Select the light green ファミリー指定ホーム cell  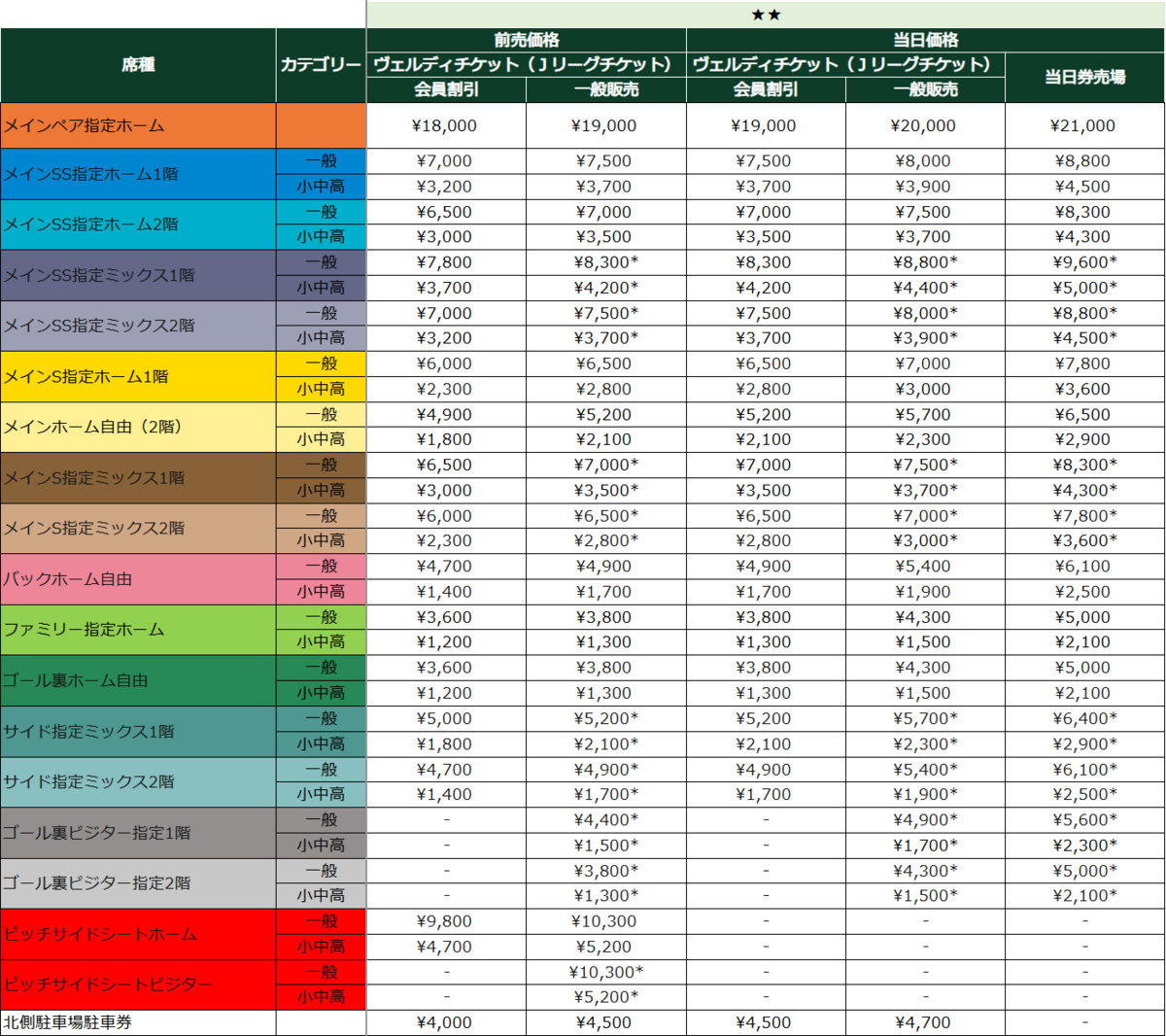138,630
